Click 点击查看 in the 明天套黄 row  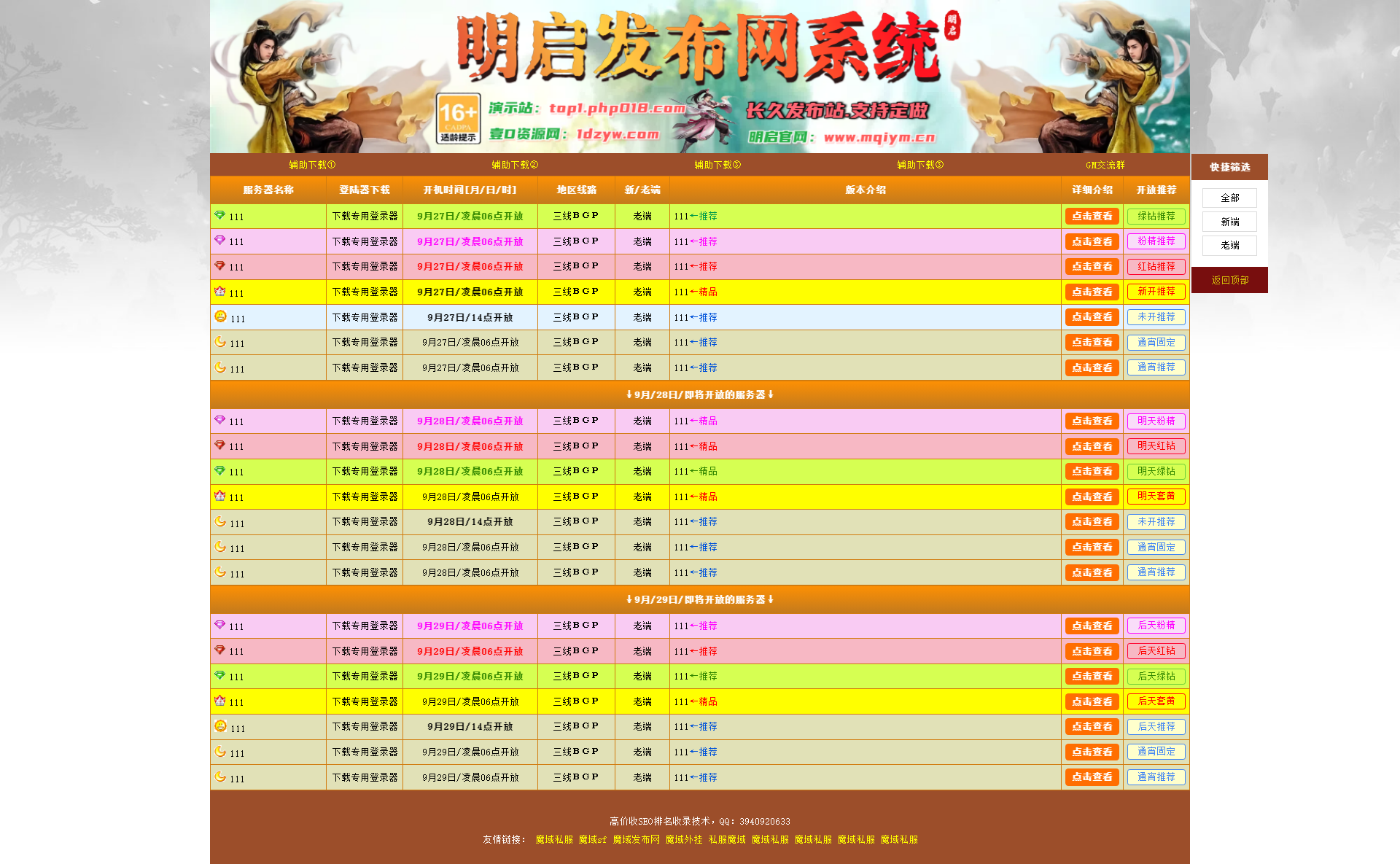pos(1092,497)
